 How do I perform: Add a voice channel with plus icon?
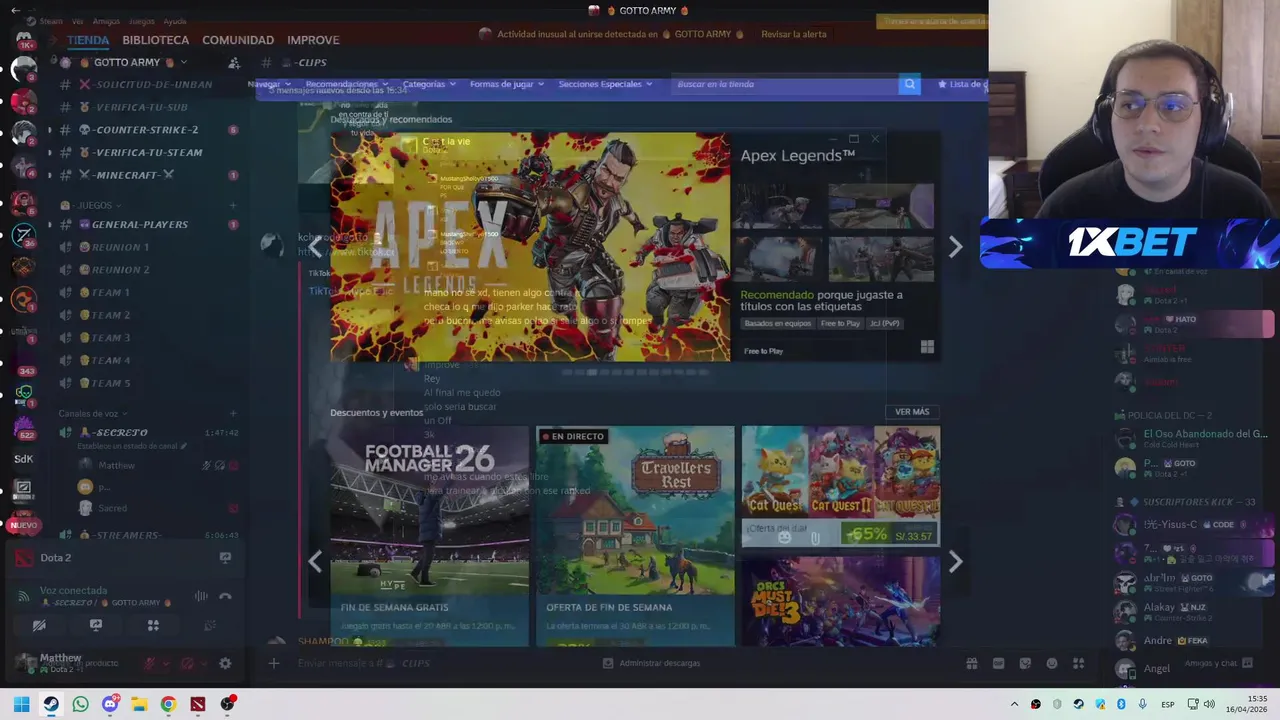pos(233,413)
